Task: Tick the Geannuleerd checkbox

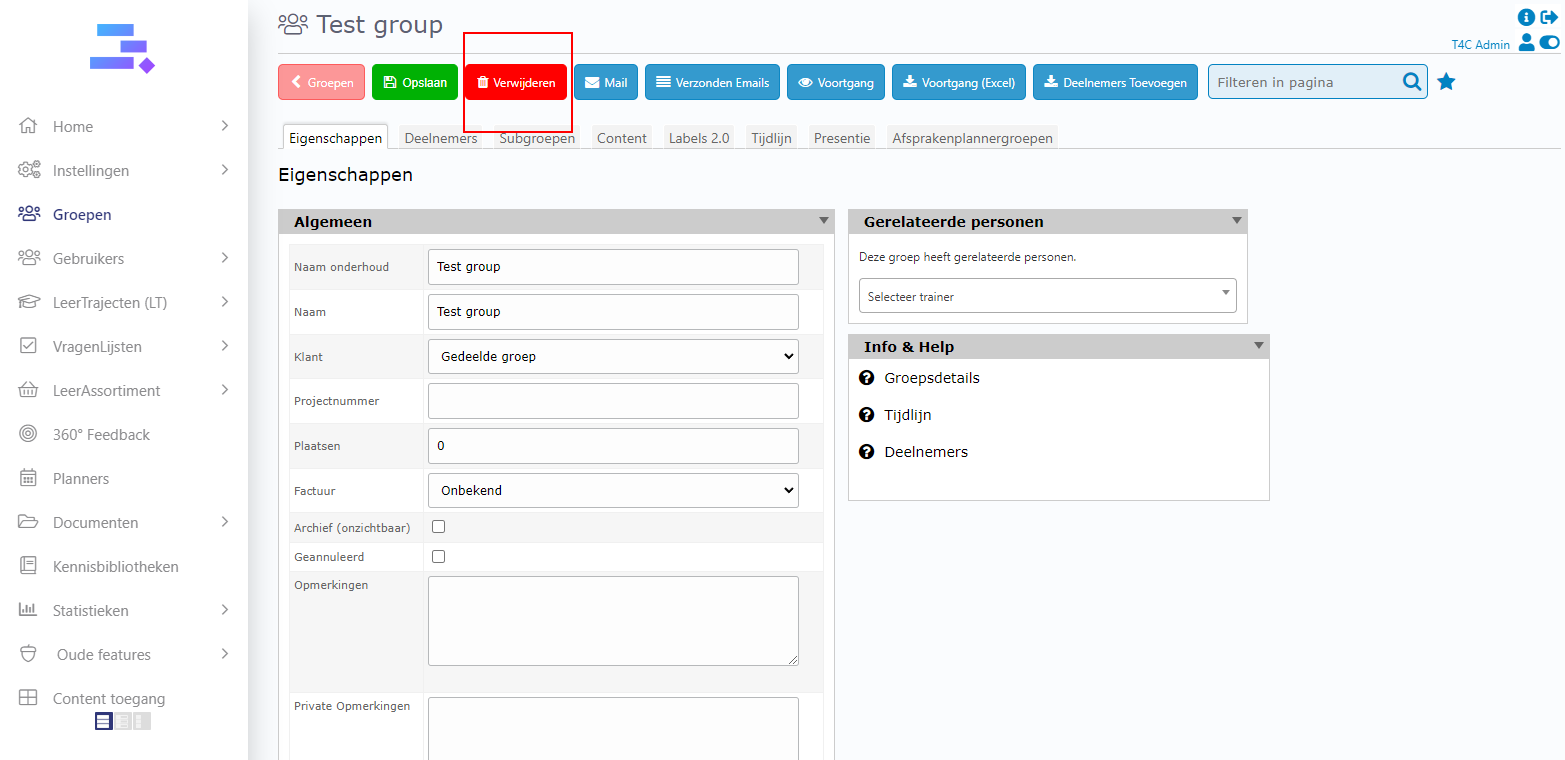Action: tap(438, 557)
